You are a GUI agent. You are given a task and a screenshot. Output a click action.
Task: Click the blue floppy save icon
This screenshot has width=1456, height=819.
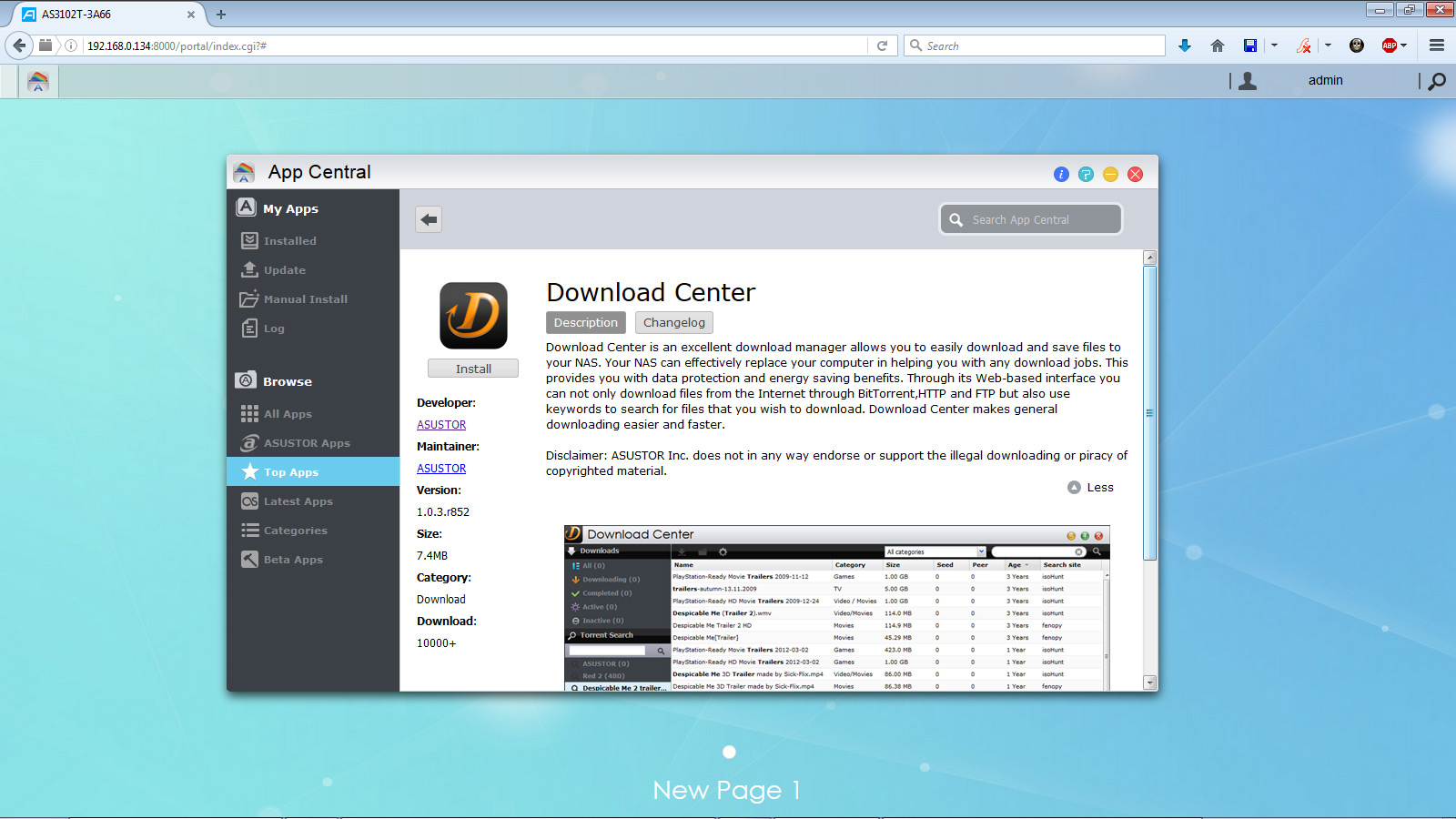[x=1250, y=45]
